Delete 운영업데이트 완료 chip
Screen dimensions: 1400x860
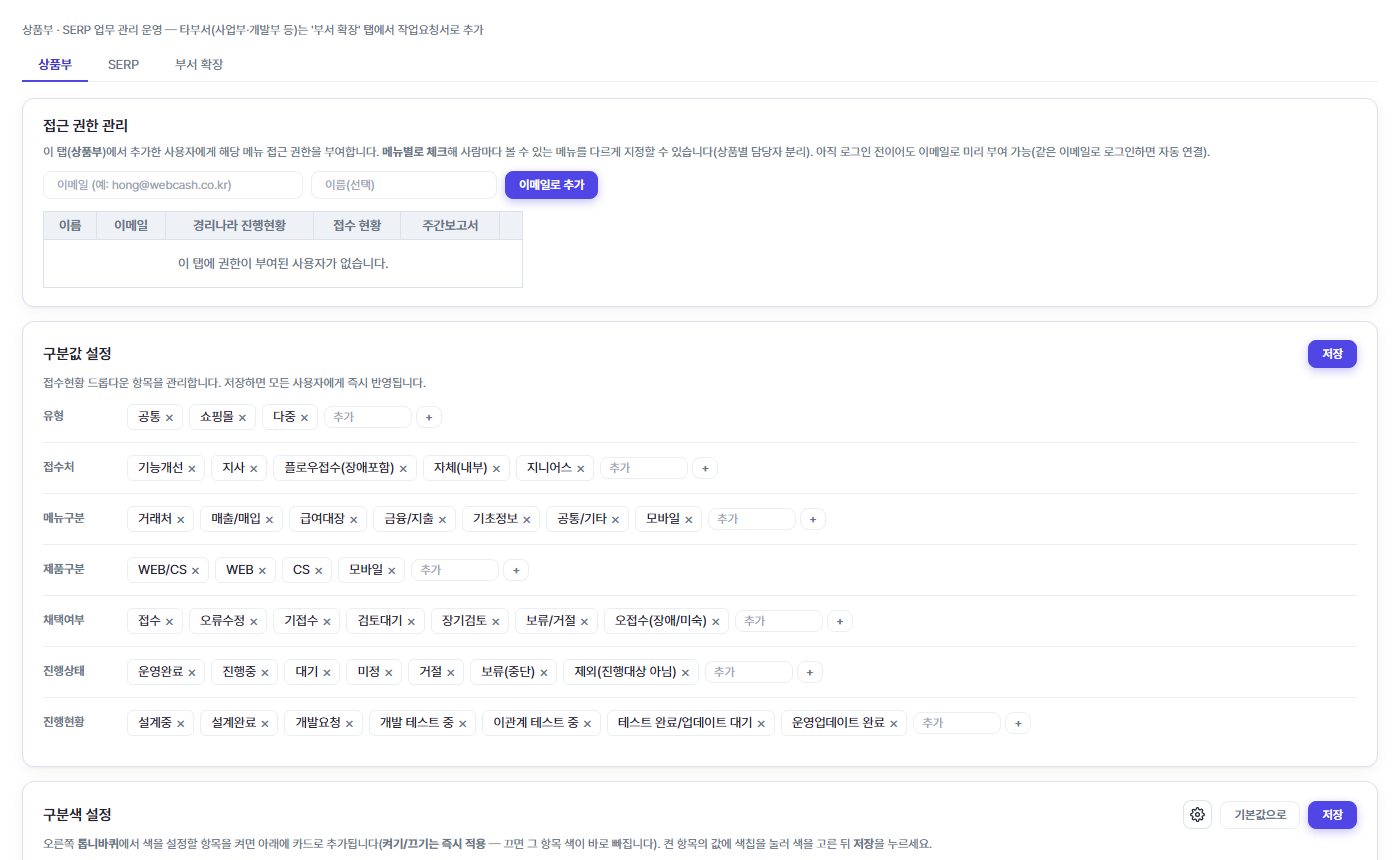[x=893, y=723]
